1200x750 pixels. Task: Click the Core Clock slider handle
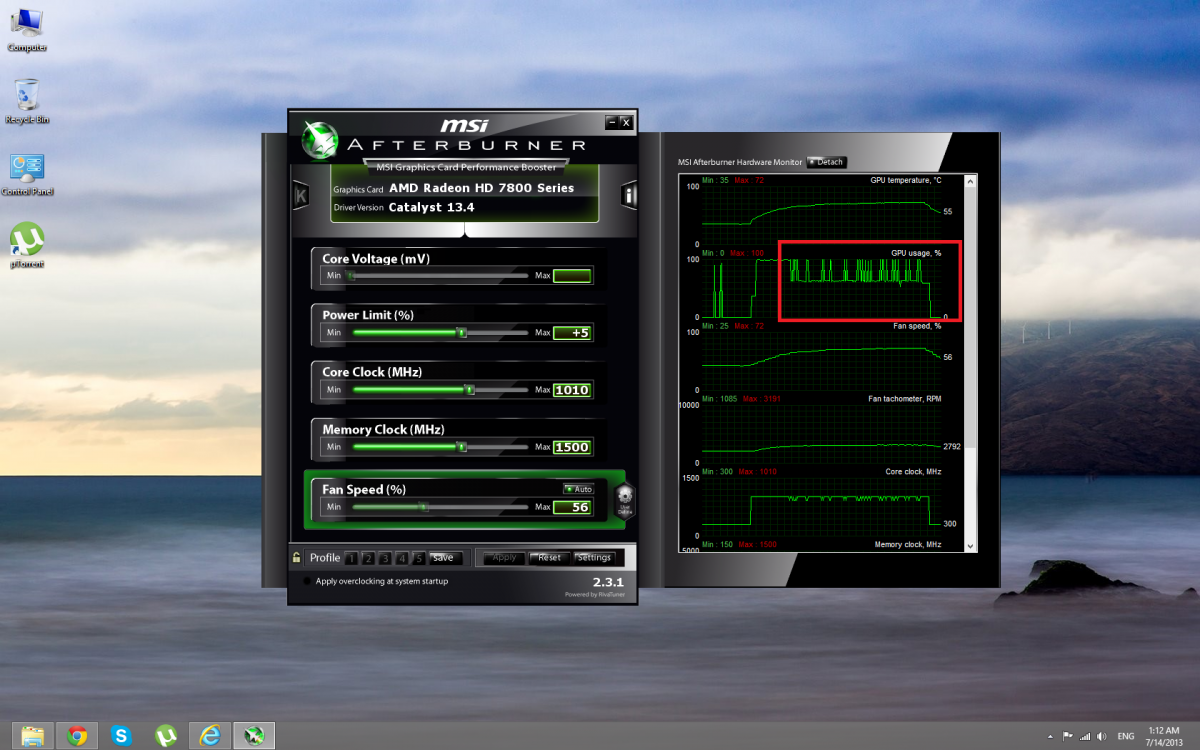pos(469,389)
